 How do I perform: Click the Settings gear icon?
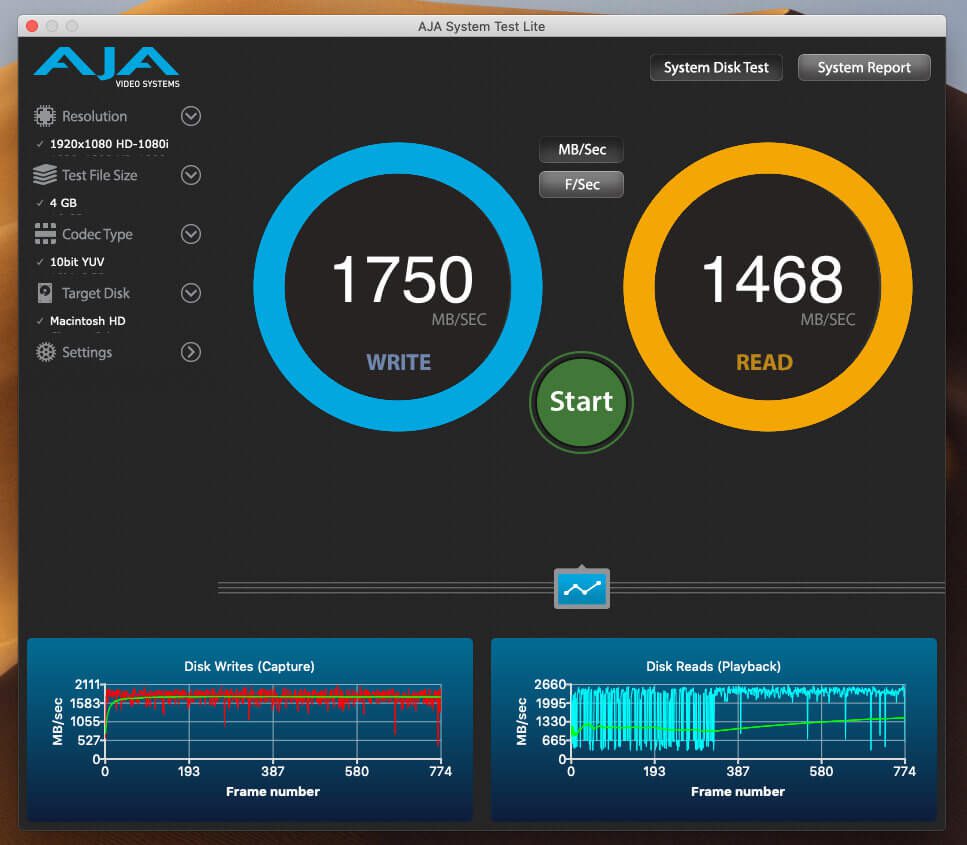coord(46,352)
